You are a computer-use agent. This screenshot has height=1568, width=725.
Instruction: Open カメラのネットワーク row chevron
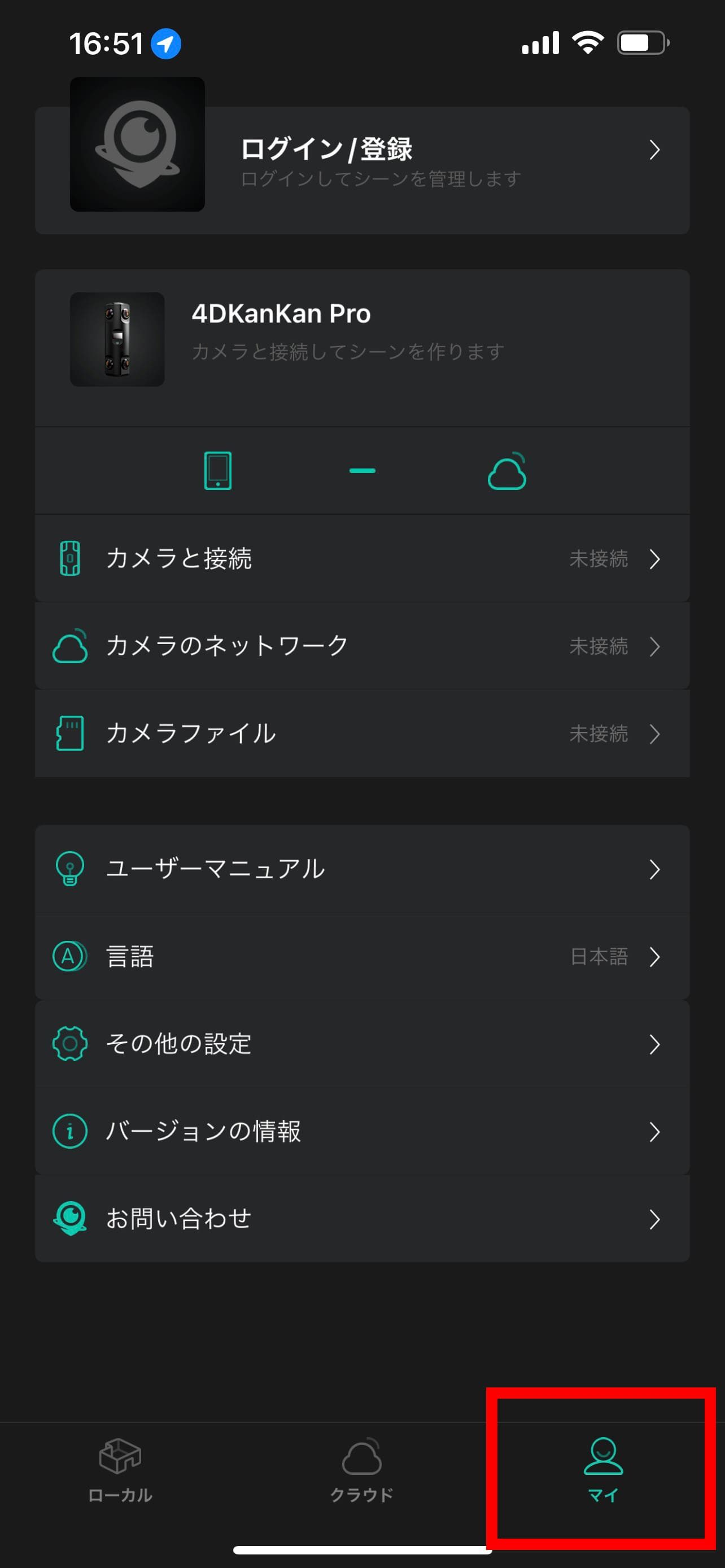click(654, 646)
